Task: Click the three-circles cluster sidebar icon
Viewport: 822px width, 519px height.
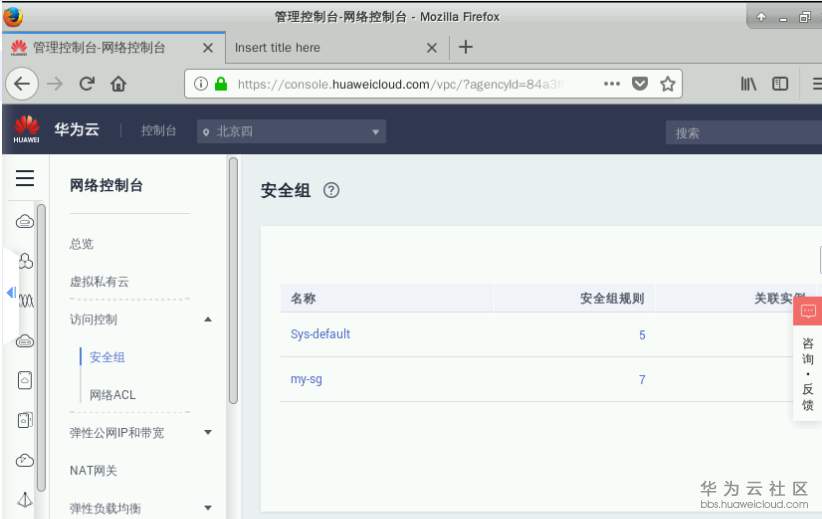Action: pyautogui.click(x=26, y=261)
